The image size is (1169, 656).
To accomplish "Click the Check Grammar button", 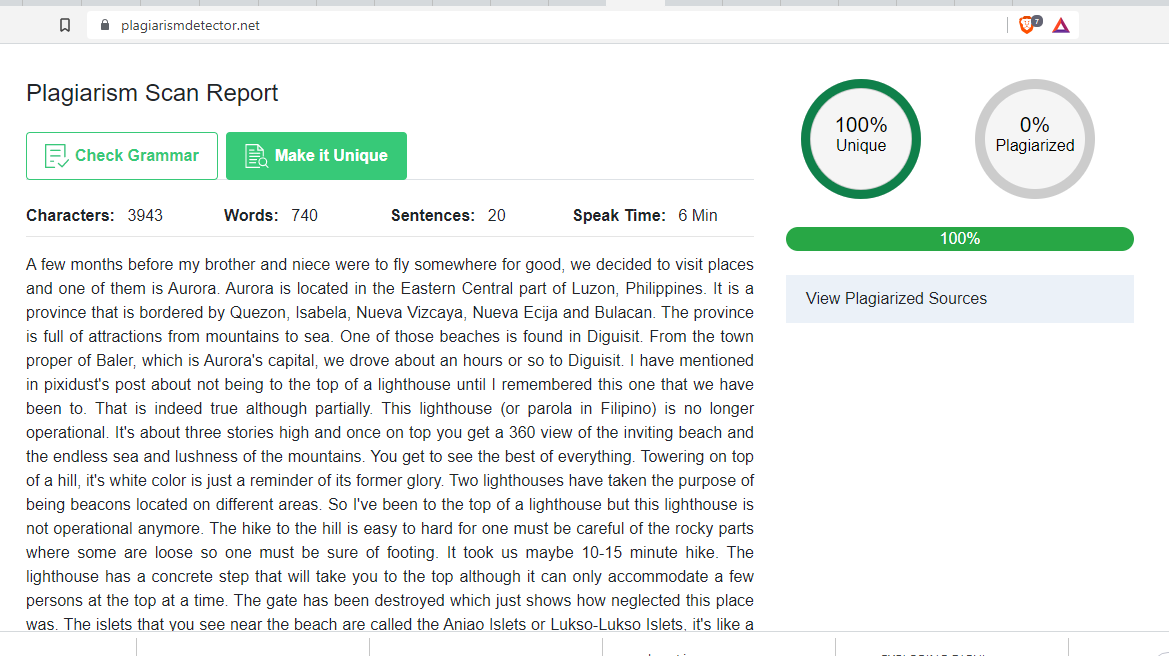I will coord(122,156).
